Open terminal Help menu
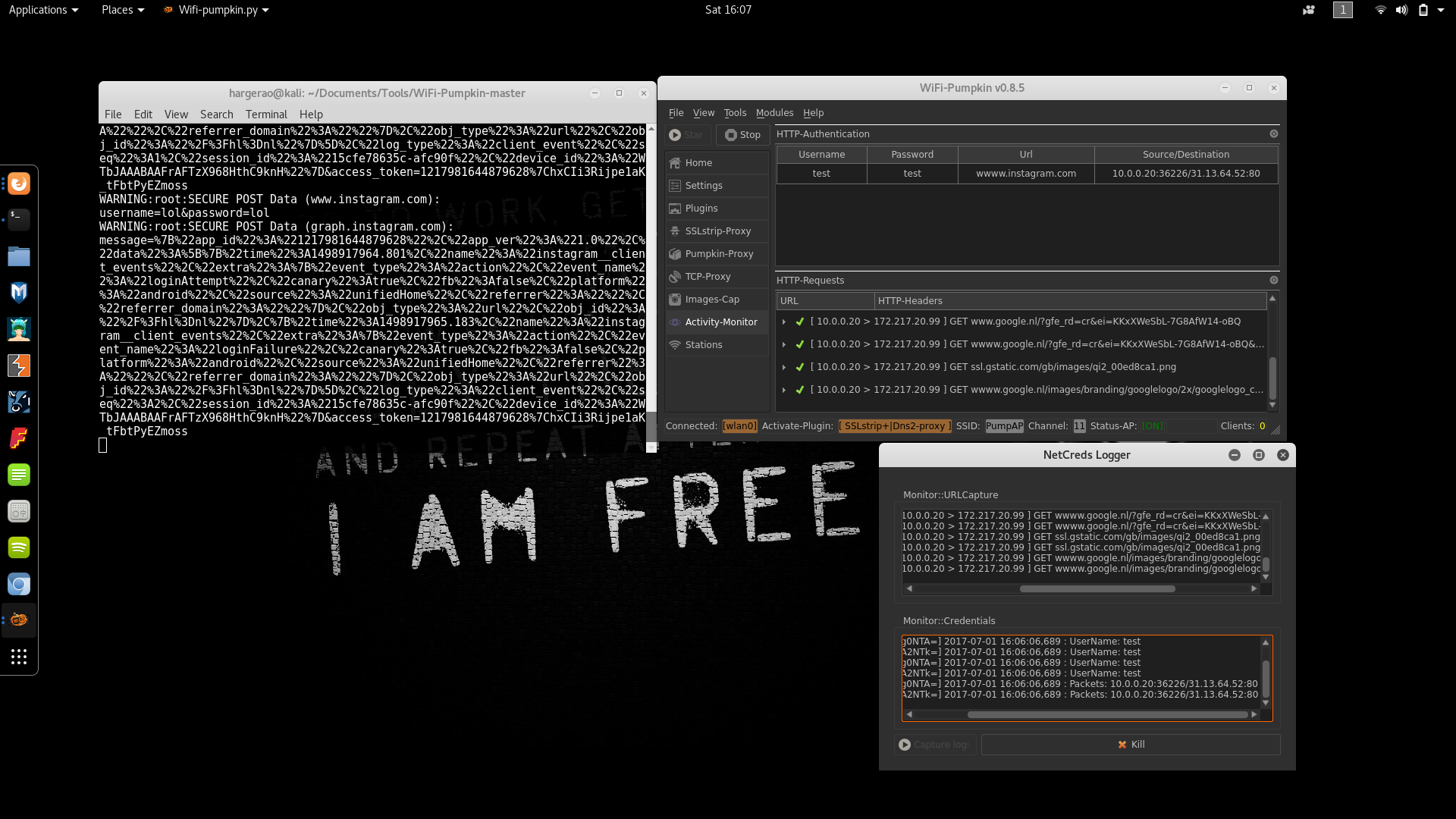 (x=311, y=115)
